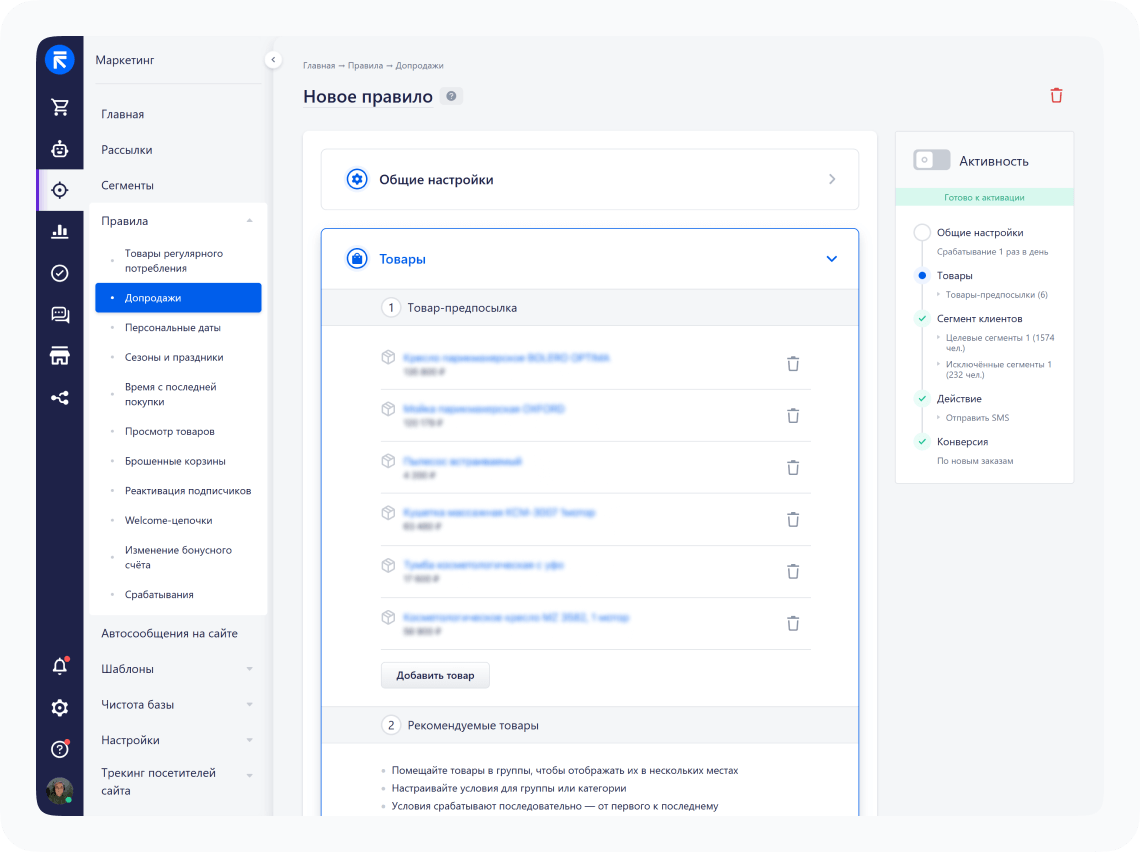Screen dimensions: 1140x852
Task: Open the help question-mark icon
Action: (60, 747)
